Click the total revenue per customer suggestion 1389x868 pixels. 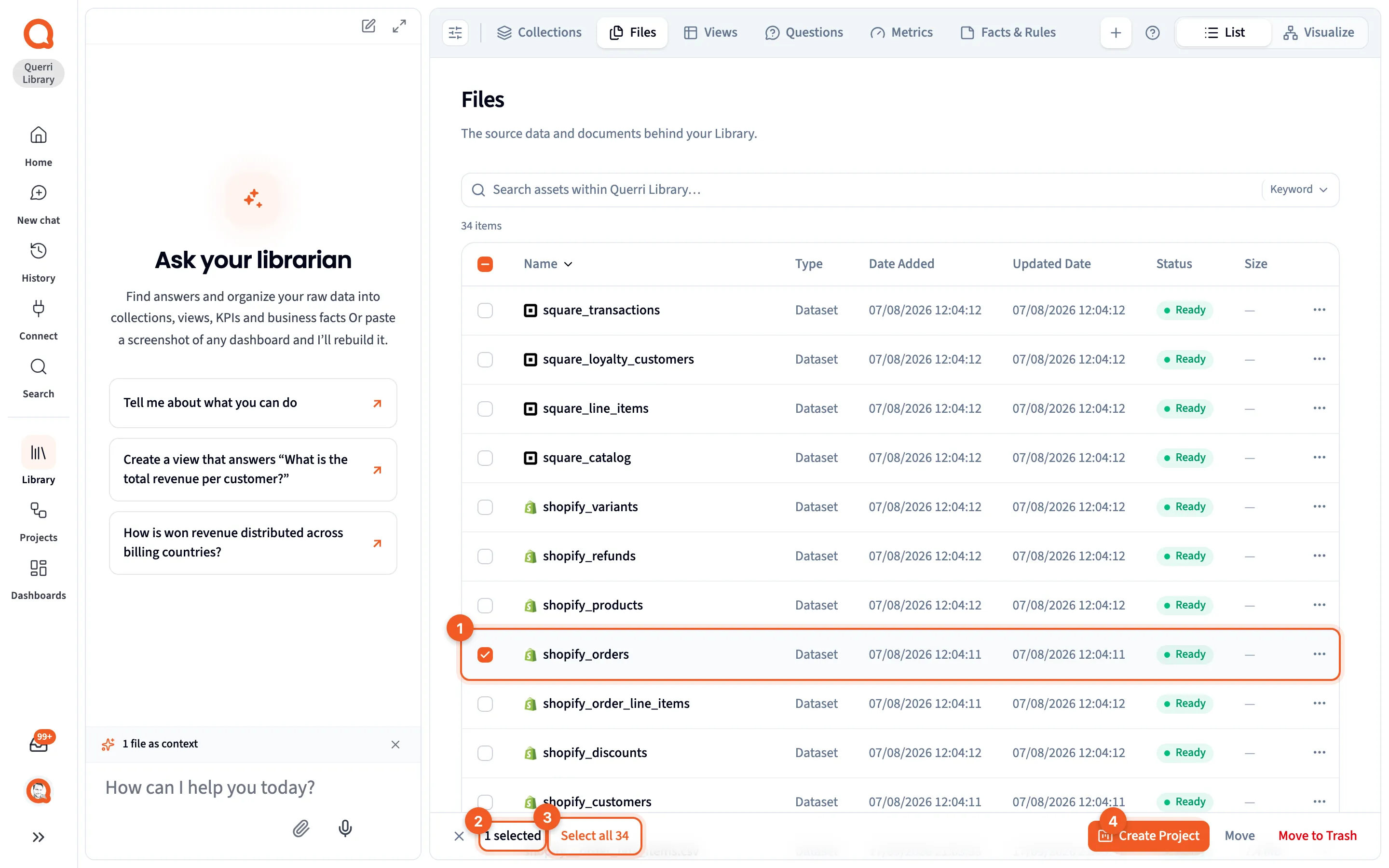[253, 470]
